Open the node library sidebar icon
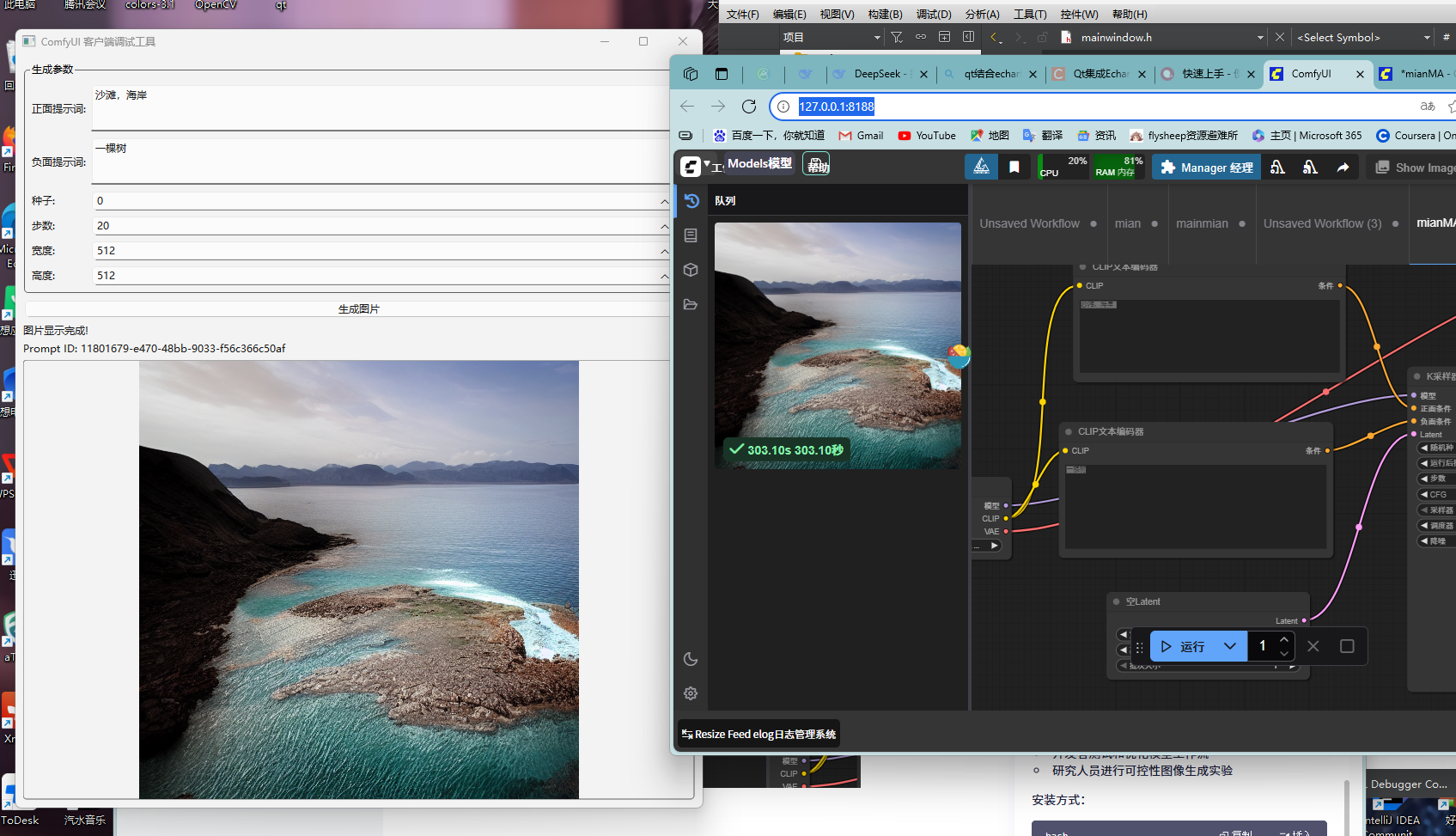This screenshot has height=836, width=1456. (x=691, y=235)
